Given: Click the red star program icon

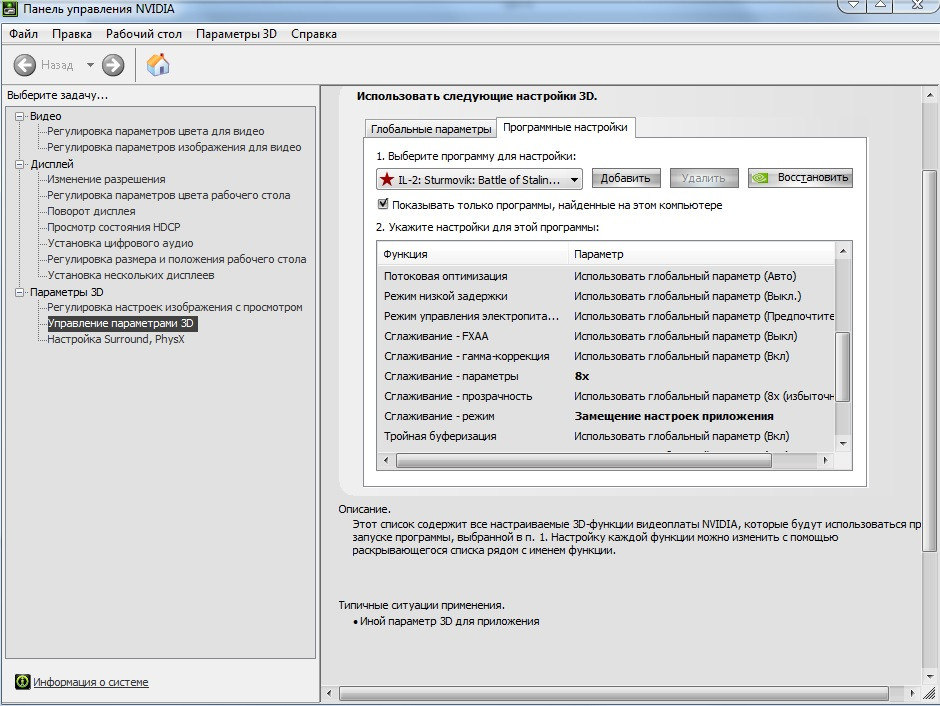Looking at the screenshot, I should coord(387,179).
